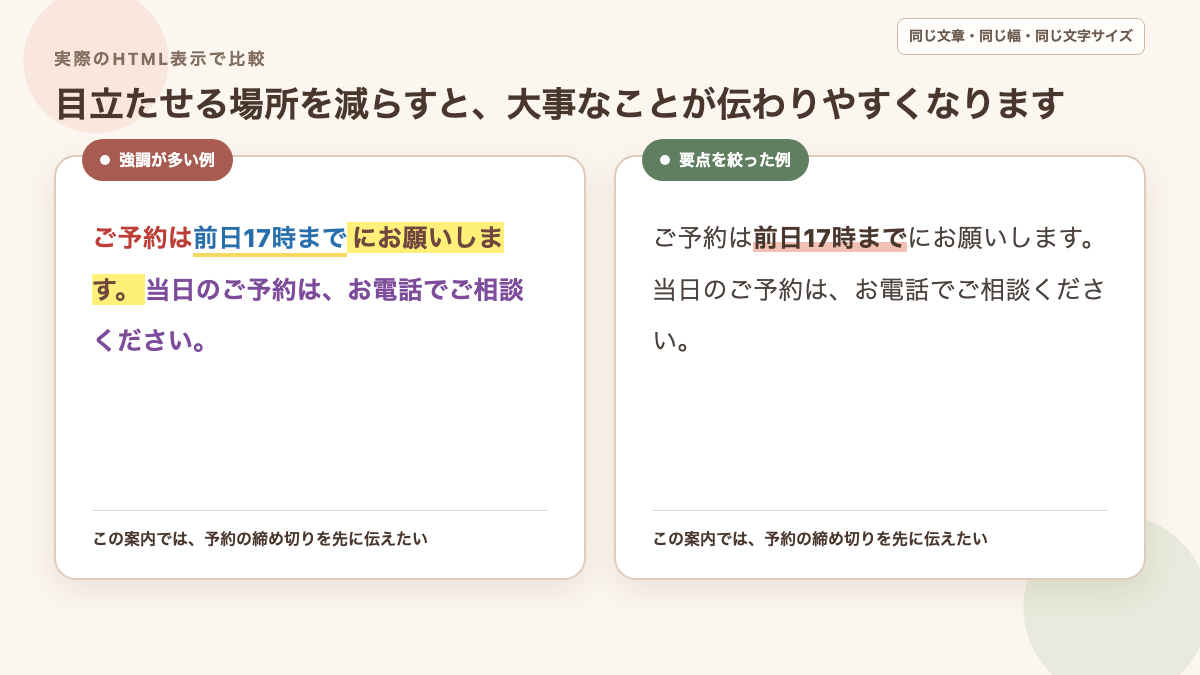Click the white dot in 強調が多い例 pill
Viewport: 1200px width, 675px height.
pyautogui.click(x=104, y=160)
